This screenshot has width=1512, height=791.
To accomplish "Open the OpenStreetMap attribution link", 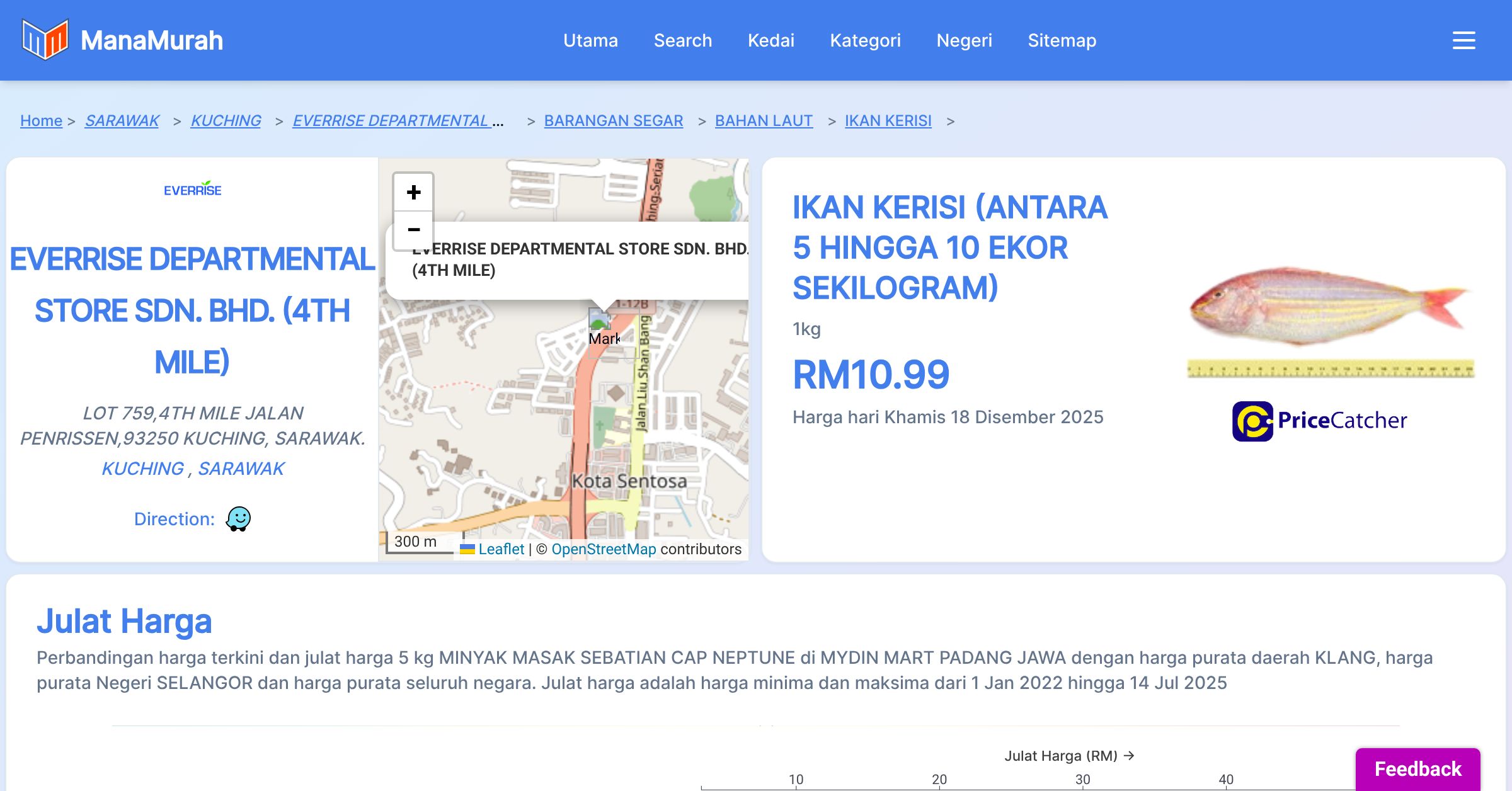I will [x=604, y=549].
